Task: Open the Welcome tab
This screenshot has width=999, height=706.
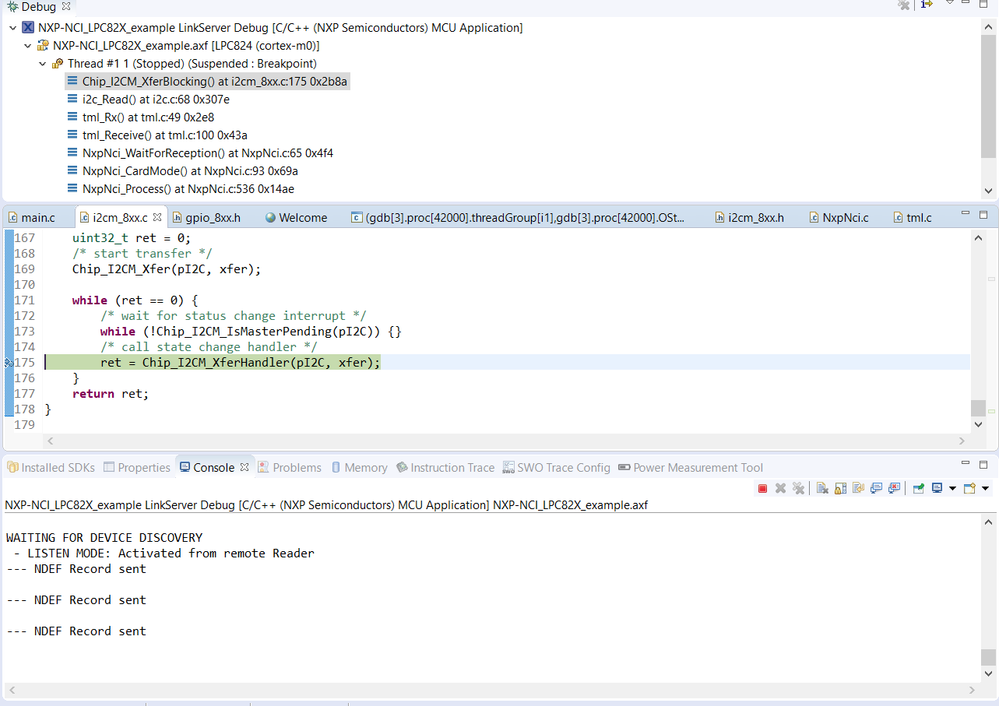Action: click(296, 218)
